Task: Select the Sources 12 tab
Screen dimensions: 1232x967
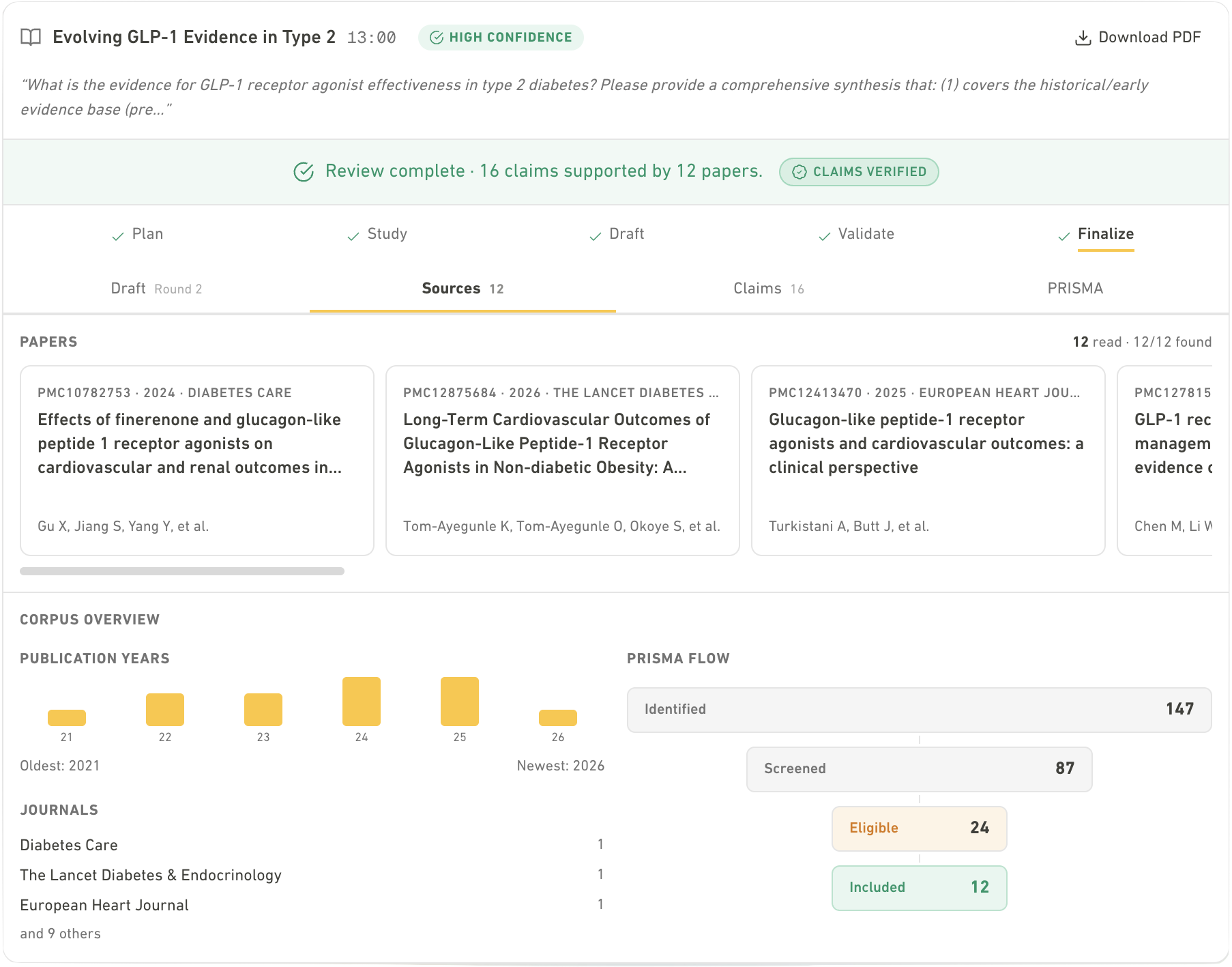Action: click(x=463, y=289)
